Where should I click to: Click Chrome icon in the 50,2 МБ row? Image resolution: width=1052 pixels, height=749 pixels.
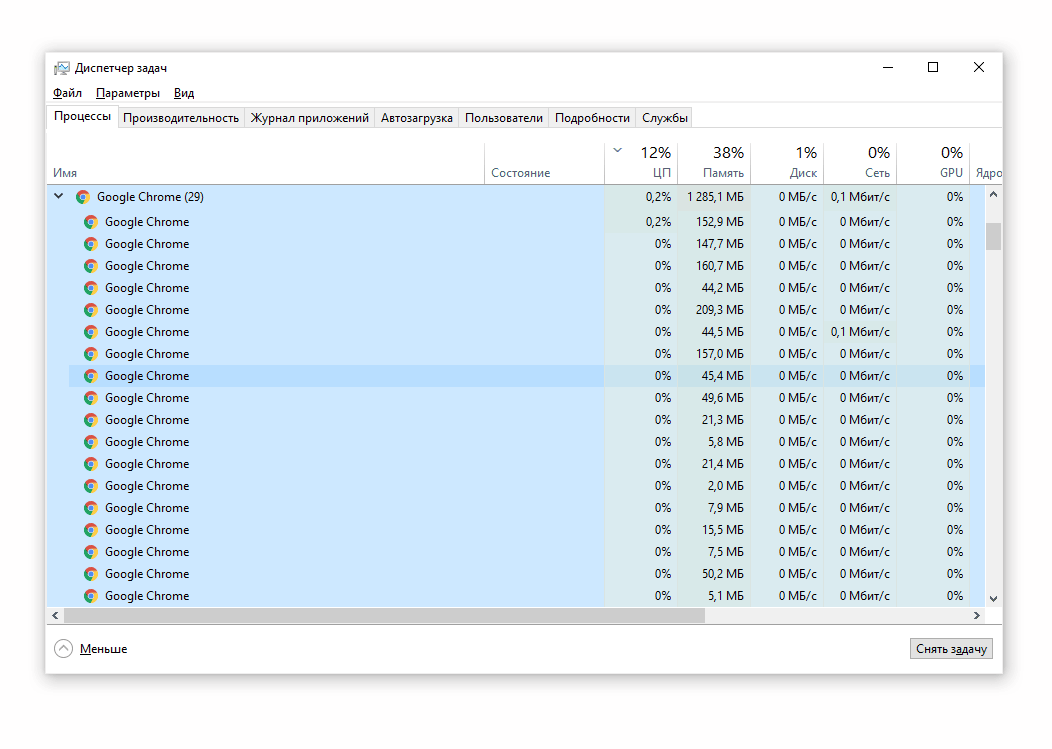pyautogui.click(x=91, y=574)
